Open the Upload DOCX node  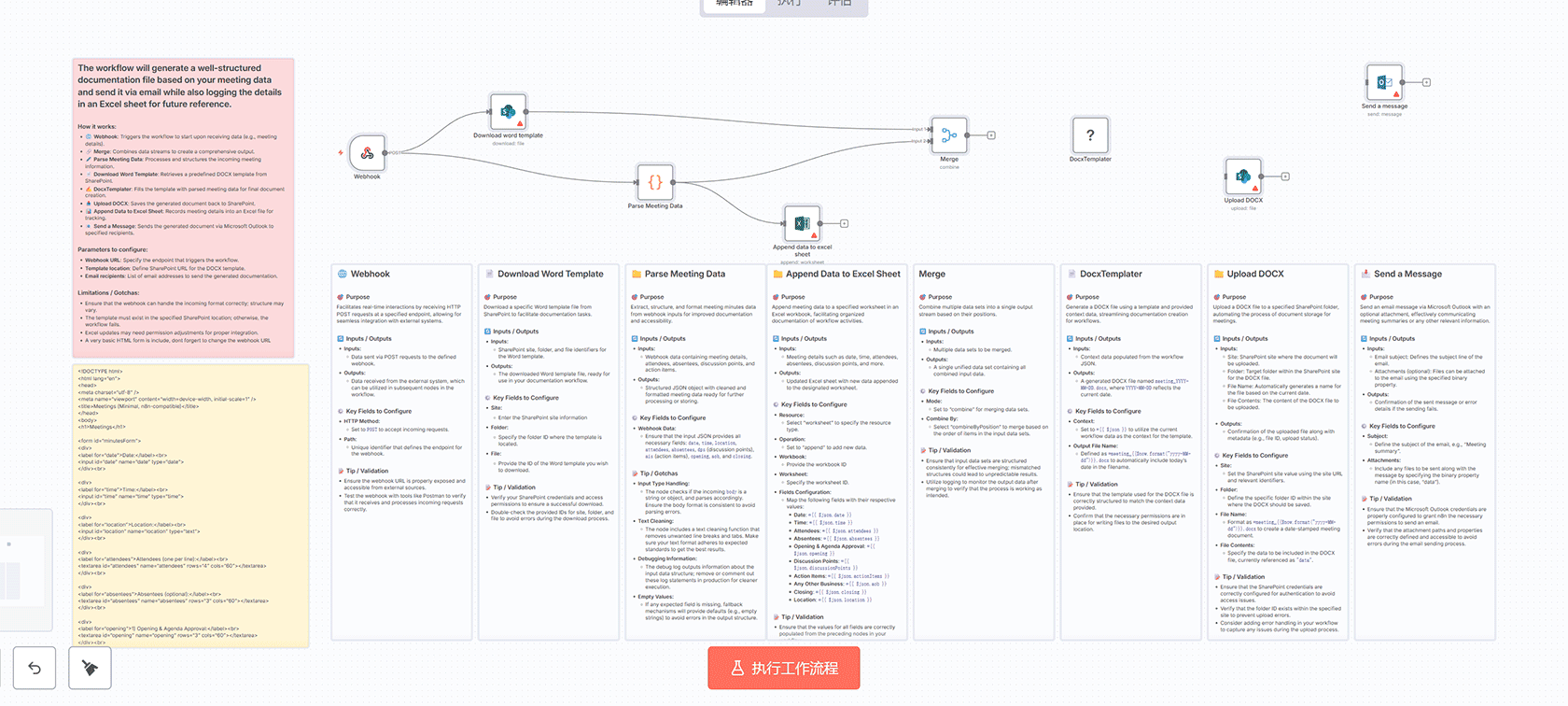click(x=1243, y=176)
